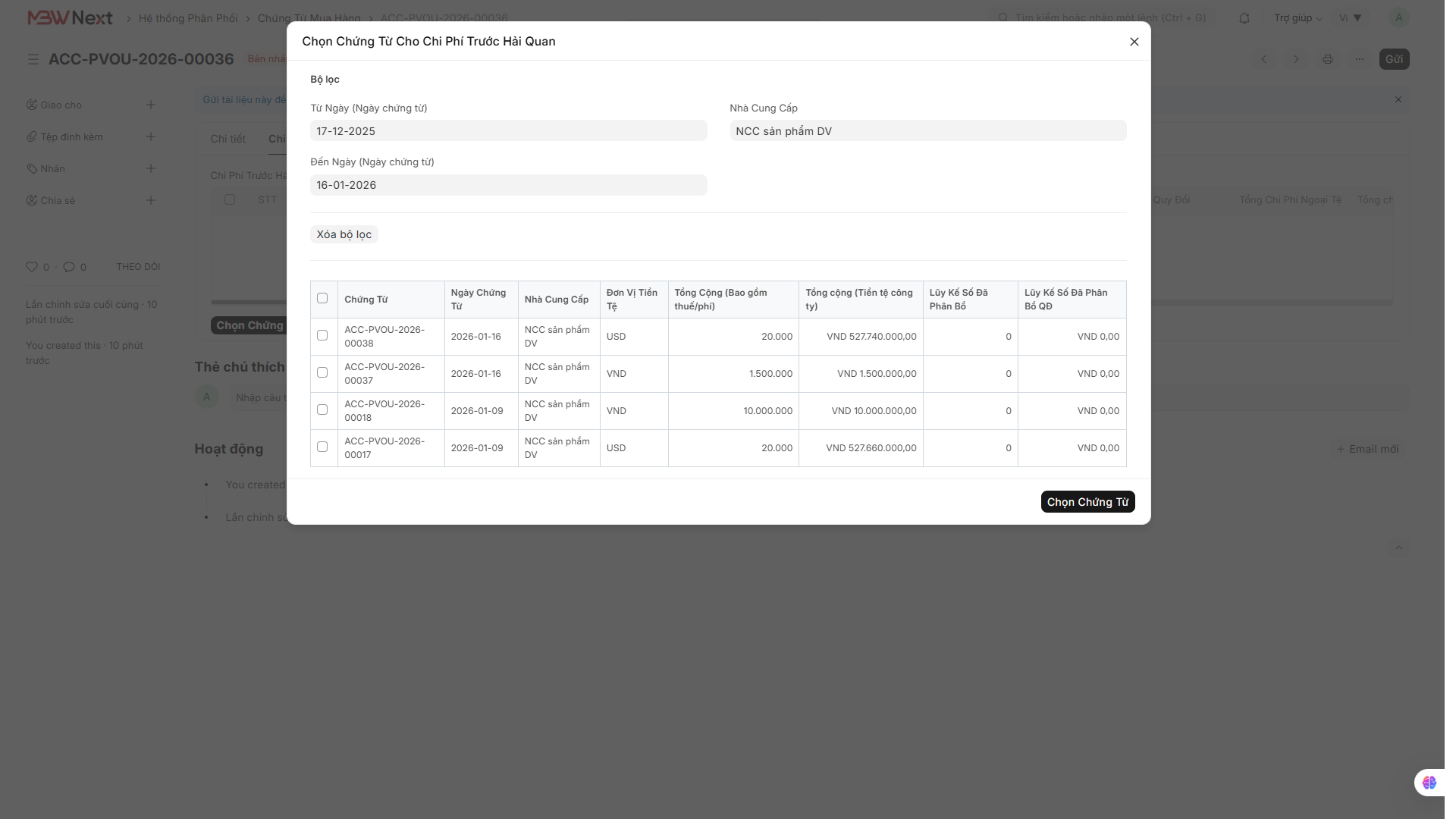Go to previous document arrow
Image resolution: width=1456 pixels, height=819 pixels.
[1264, 59]
